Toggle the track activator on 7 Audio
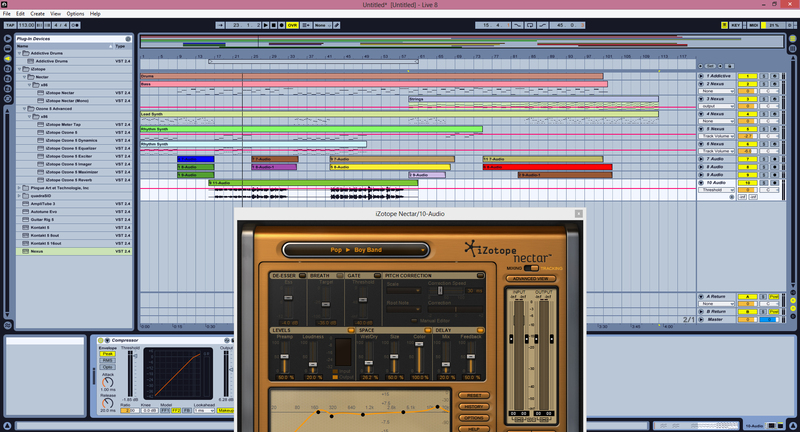The width and height of the screenshot is (800, 432). (x=747, y=159)
